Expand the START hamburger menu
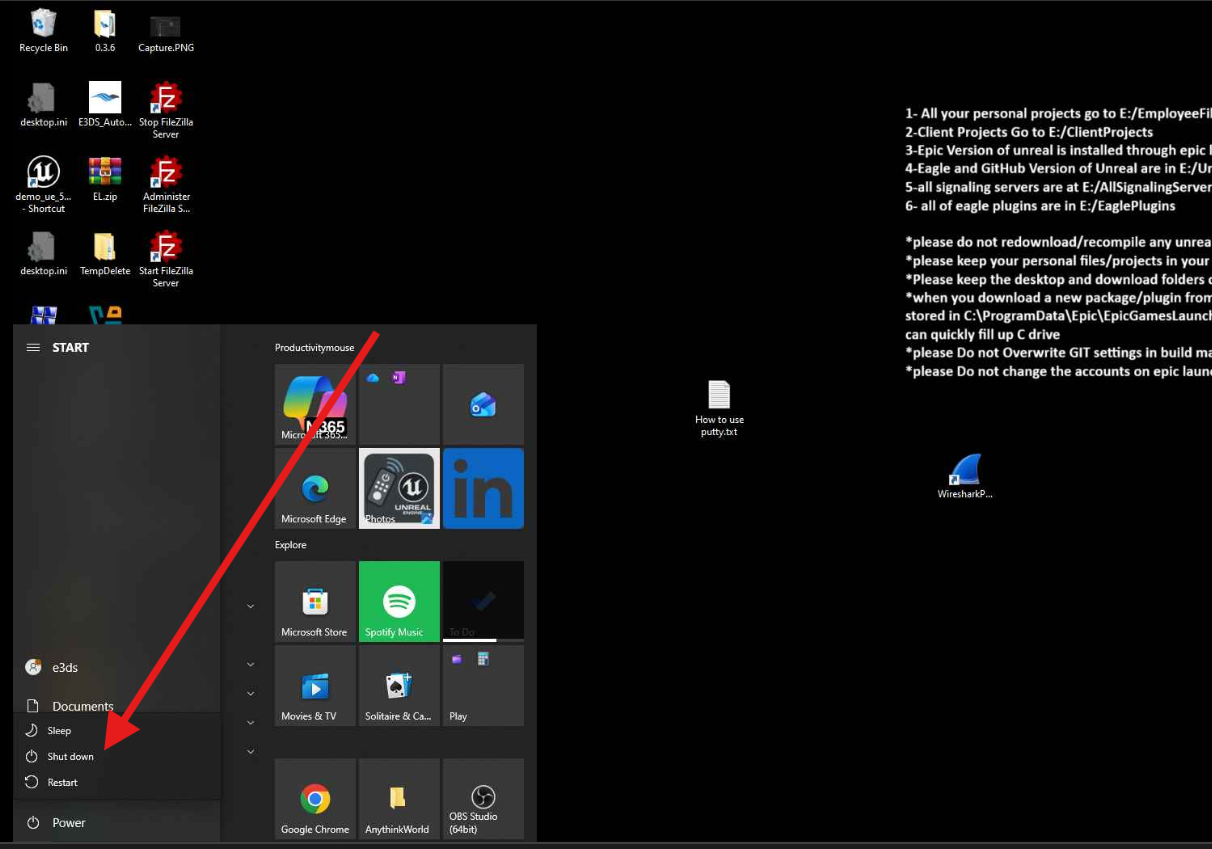Screen dimensions: 1212x849 [33, 347]
